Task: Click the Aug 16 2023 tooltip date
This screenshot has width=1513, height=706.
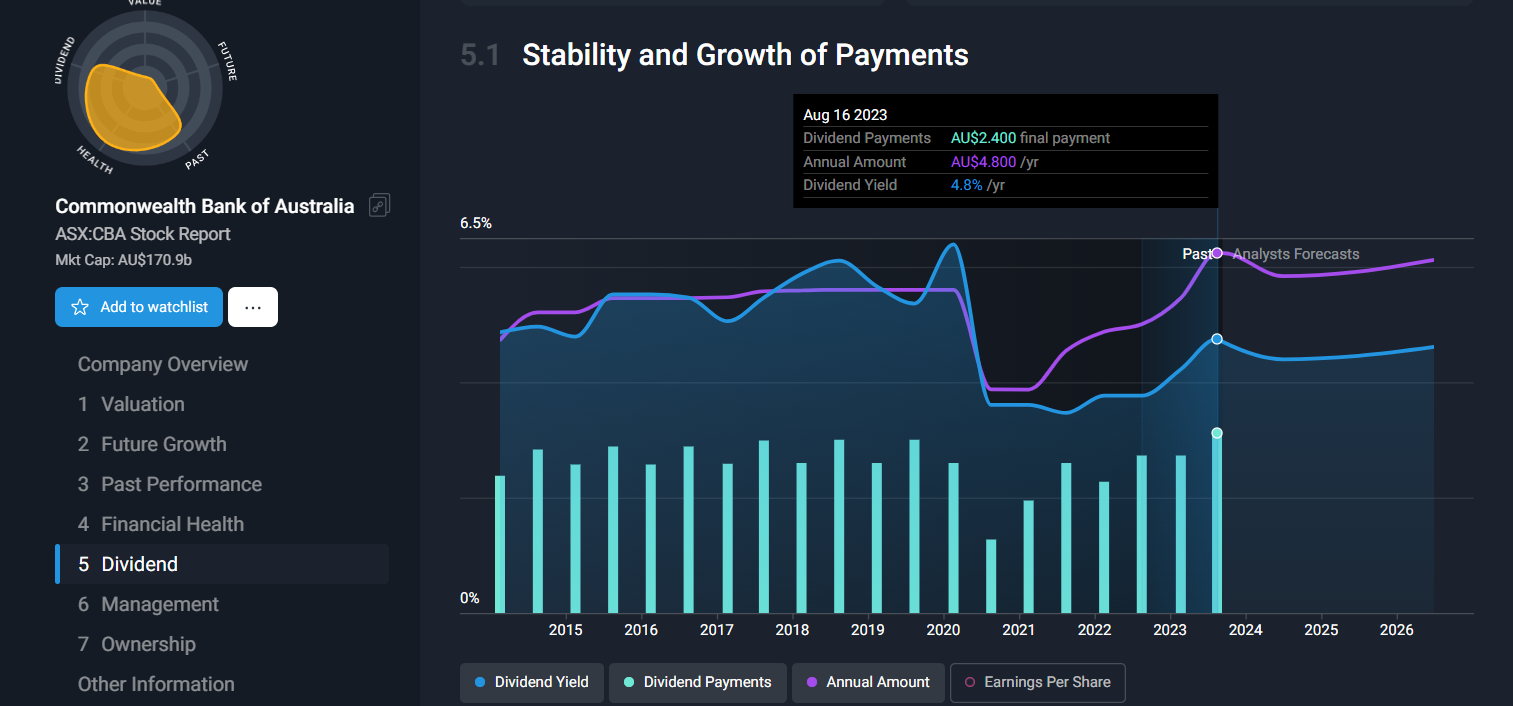Action: click(x=845, y=115)
